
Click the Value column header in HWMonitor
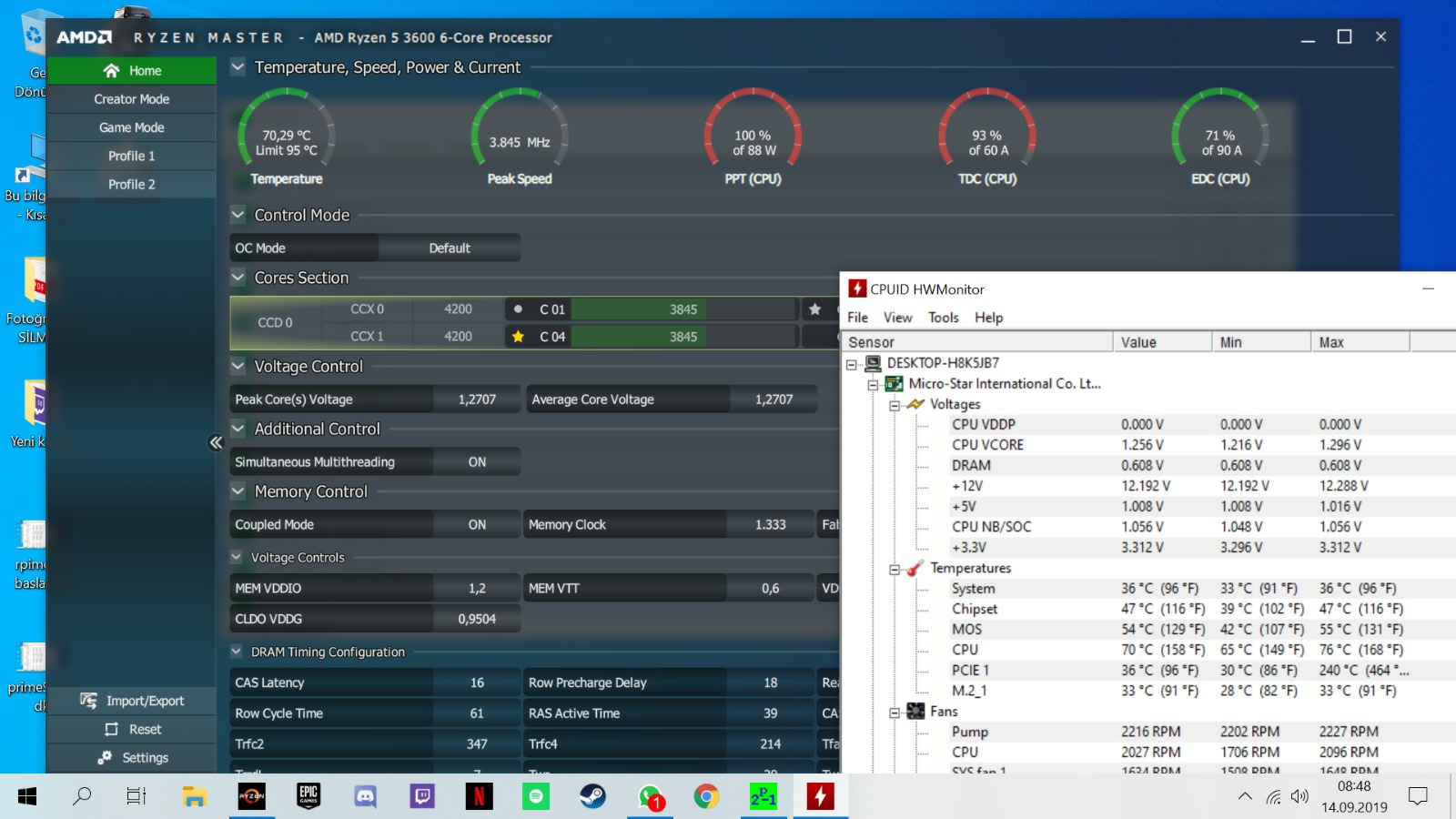pyautogui.click(x=1162, y=342)
